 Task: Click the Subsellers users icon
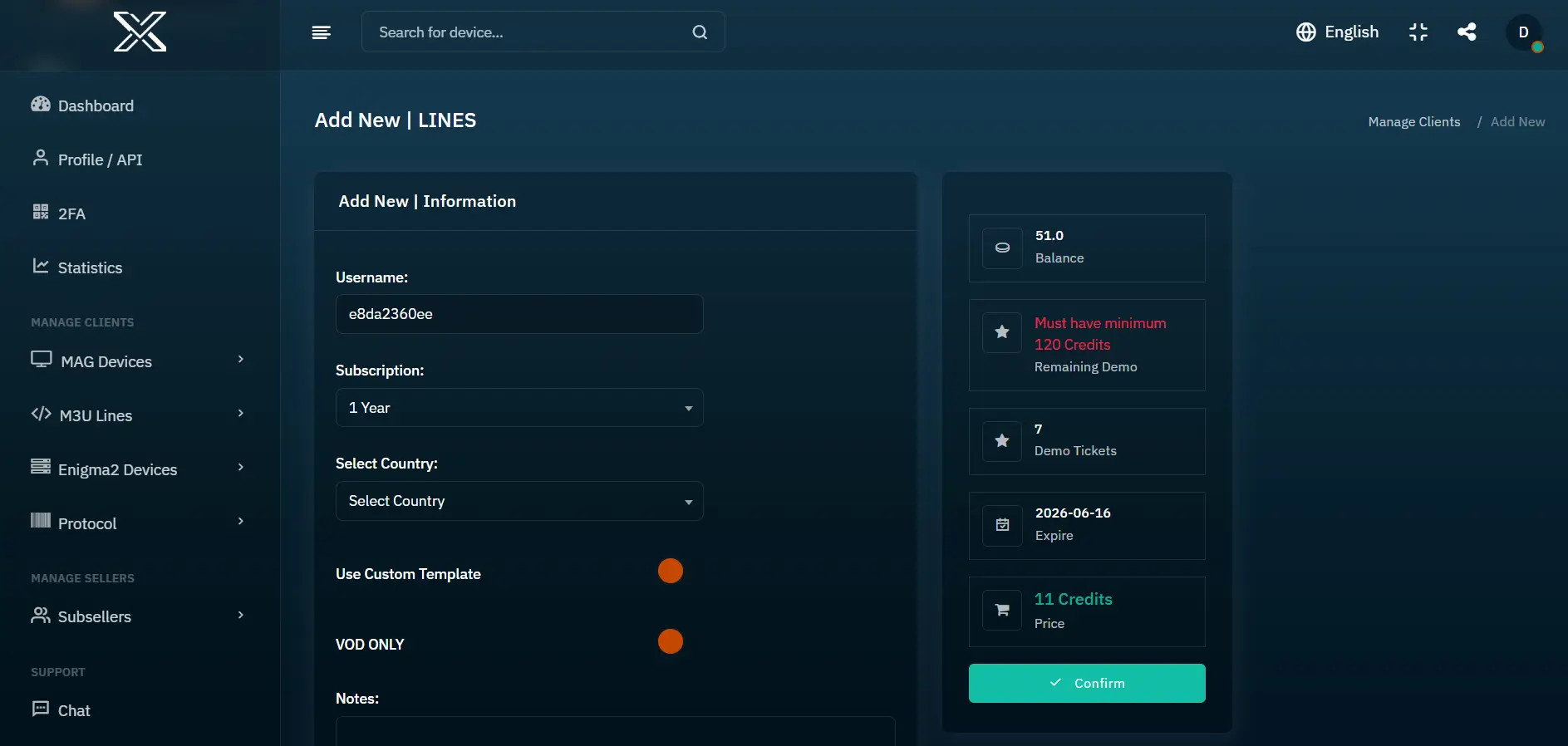[41, 615]
